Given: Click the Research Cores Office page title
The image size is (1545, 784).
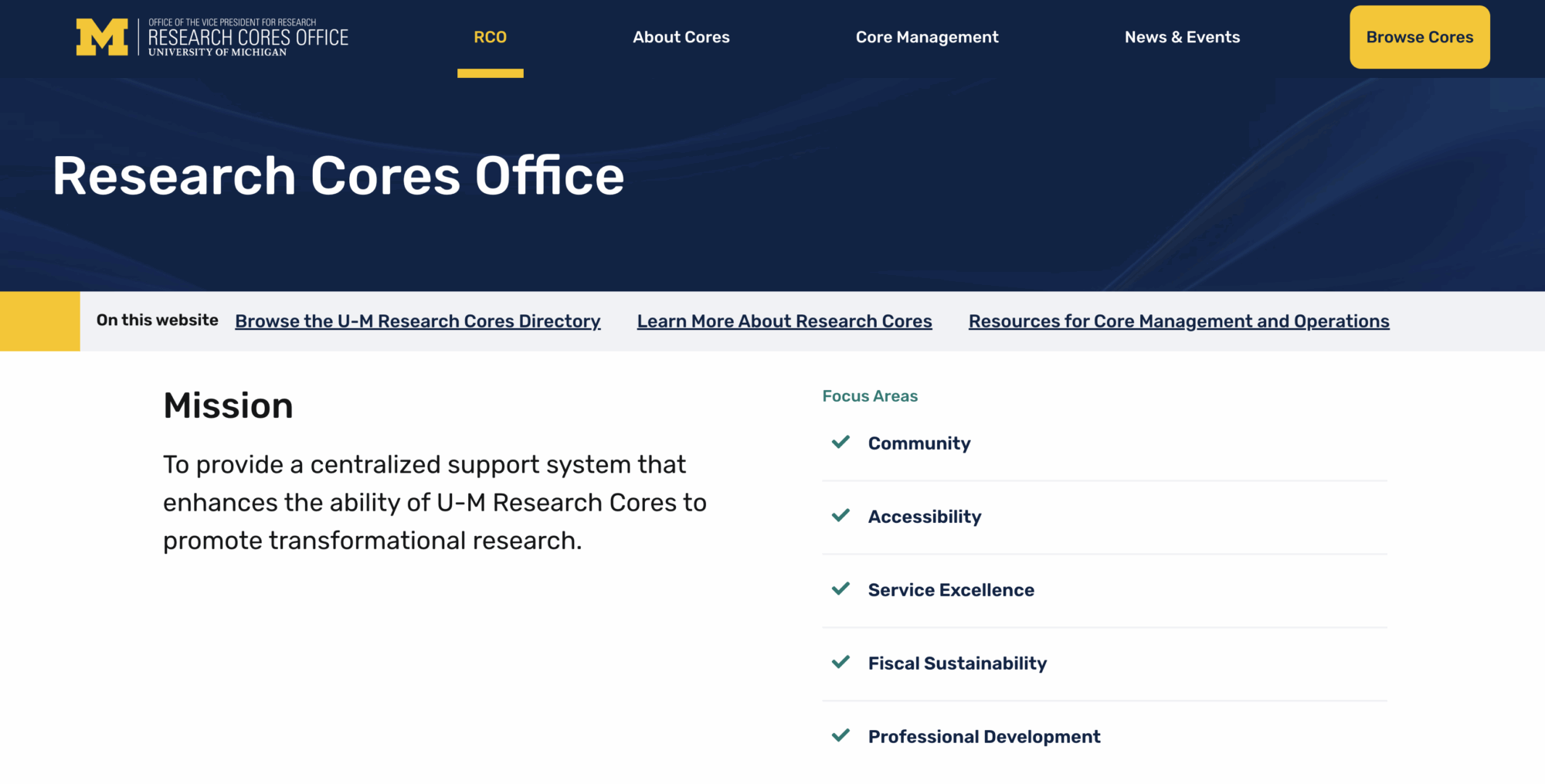Looking at the screenshot, I should 338,176.
